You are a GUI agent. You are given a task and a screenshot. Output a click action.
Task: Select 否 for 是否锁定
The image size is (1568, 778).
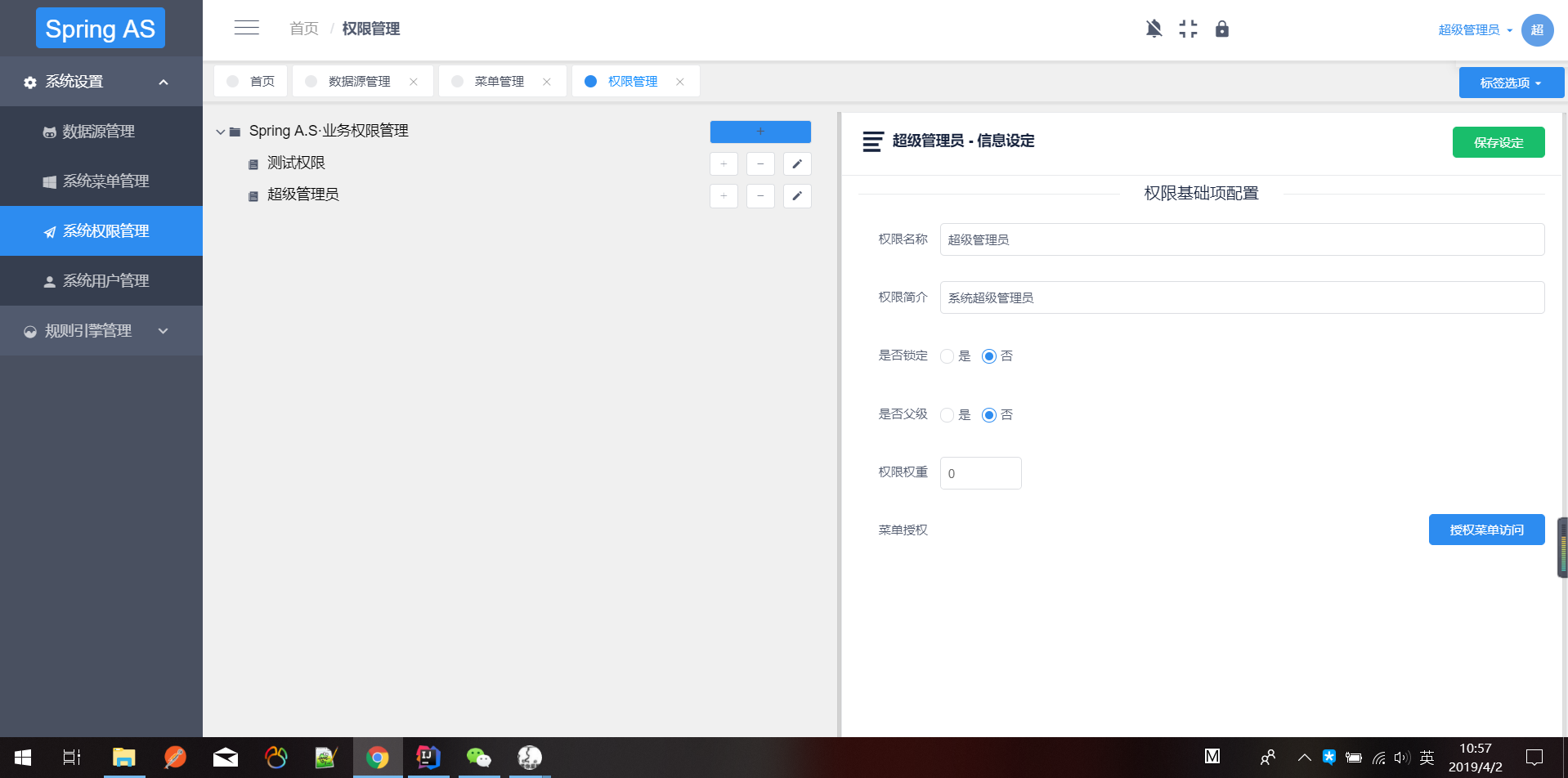[989, 355]
